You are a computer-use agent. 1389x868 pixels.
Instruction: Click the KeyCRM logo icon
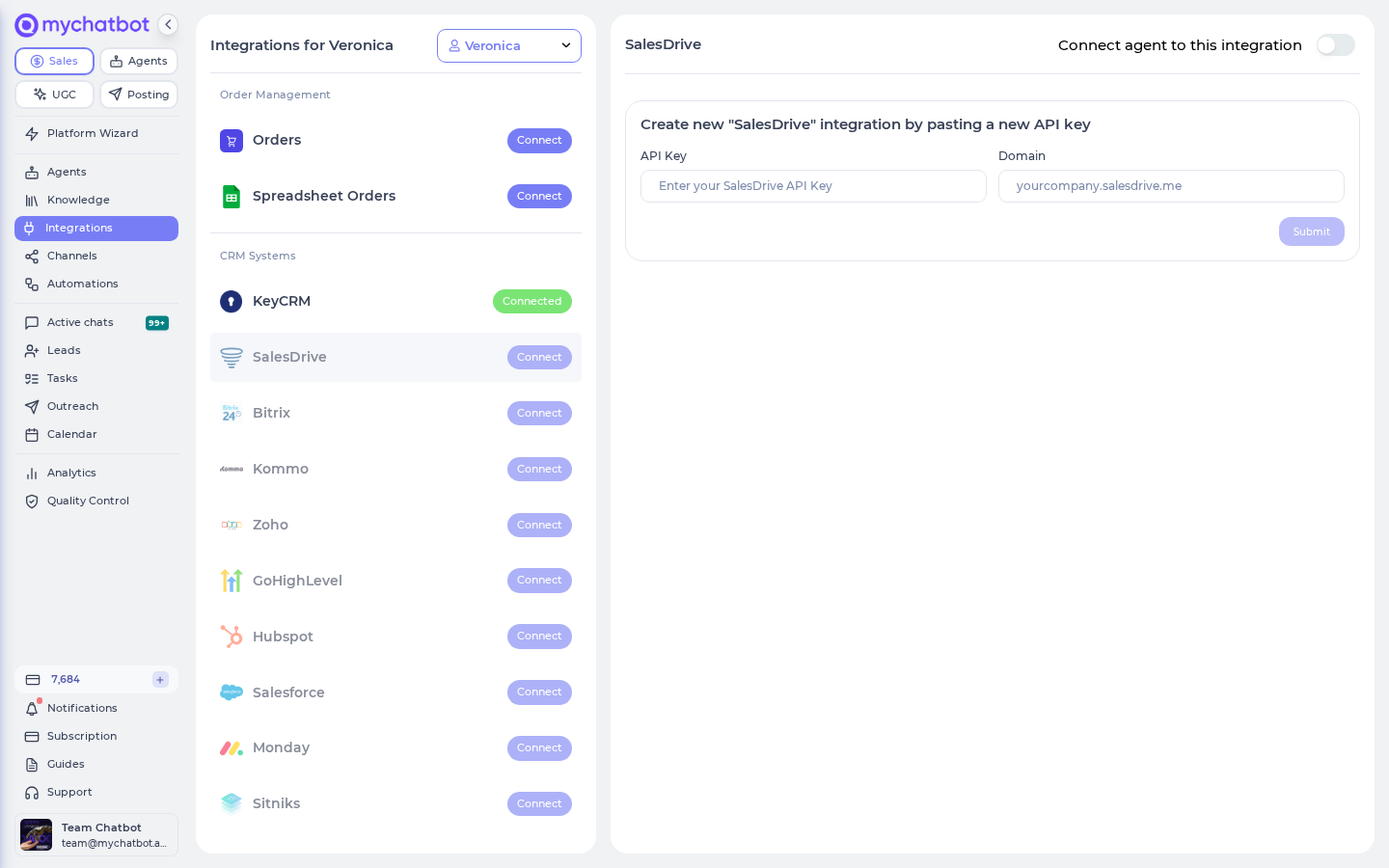[x=231, y=302]
